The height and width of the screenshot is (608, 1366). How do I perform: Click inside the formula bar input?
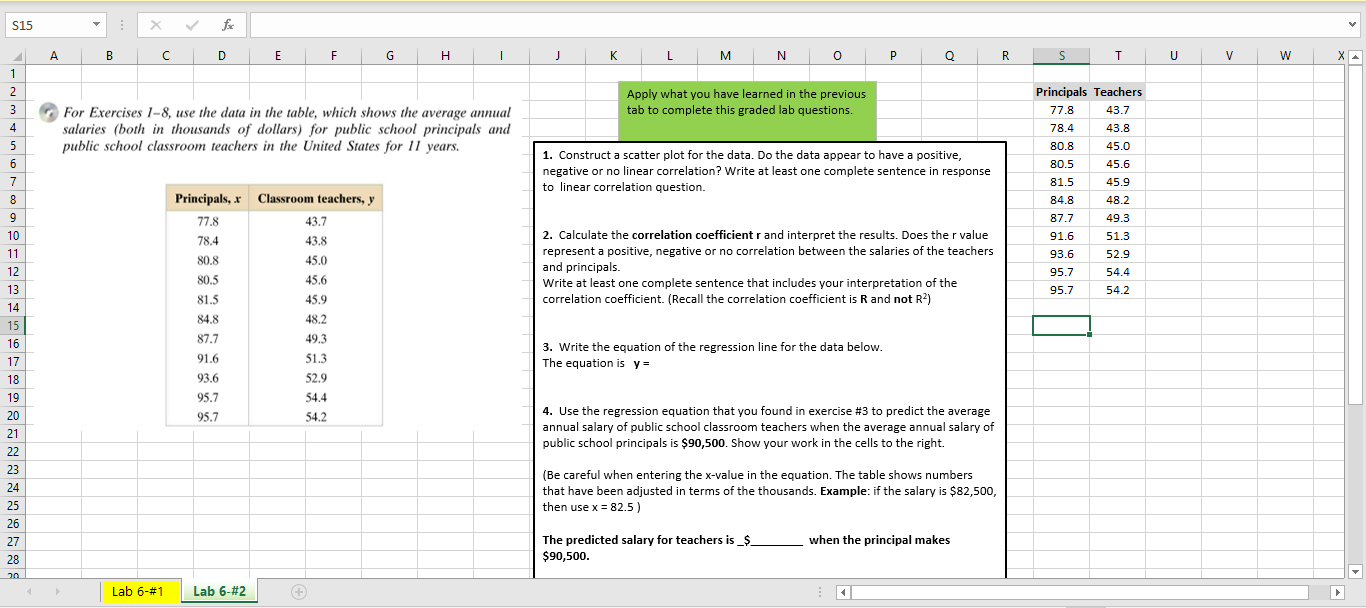pyautogui.click(x=795, y=24)
